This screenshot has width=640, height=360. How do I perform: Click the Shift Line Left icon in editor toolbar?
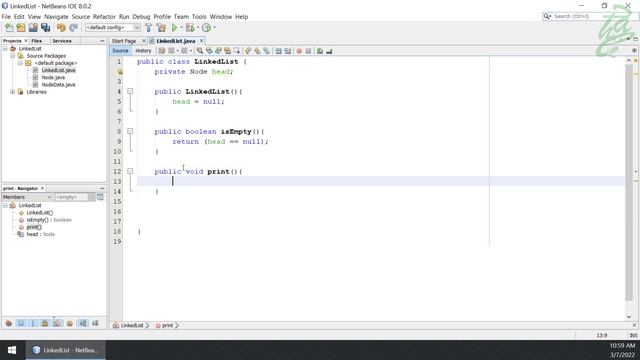point(278,51)
